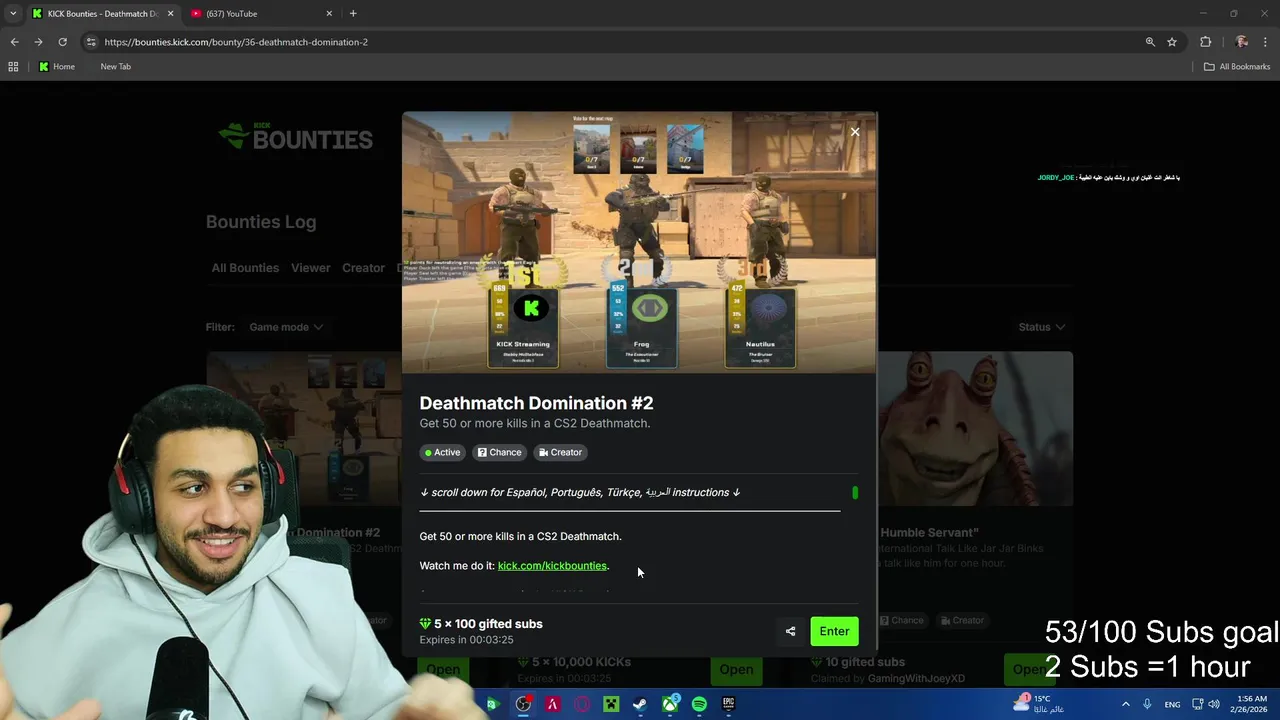Viewport: 1280px width, 720px height.
Task: Bookmark this page with star icon
Action: click(x=1172, y=42)
